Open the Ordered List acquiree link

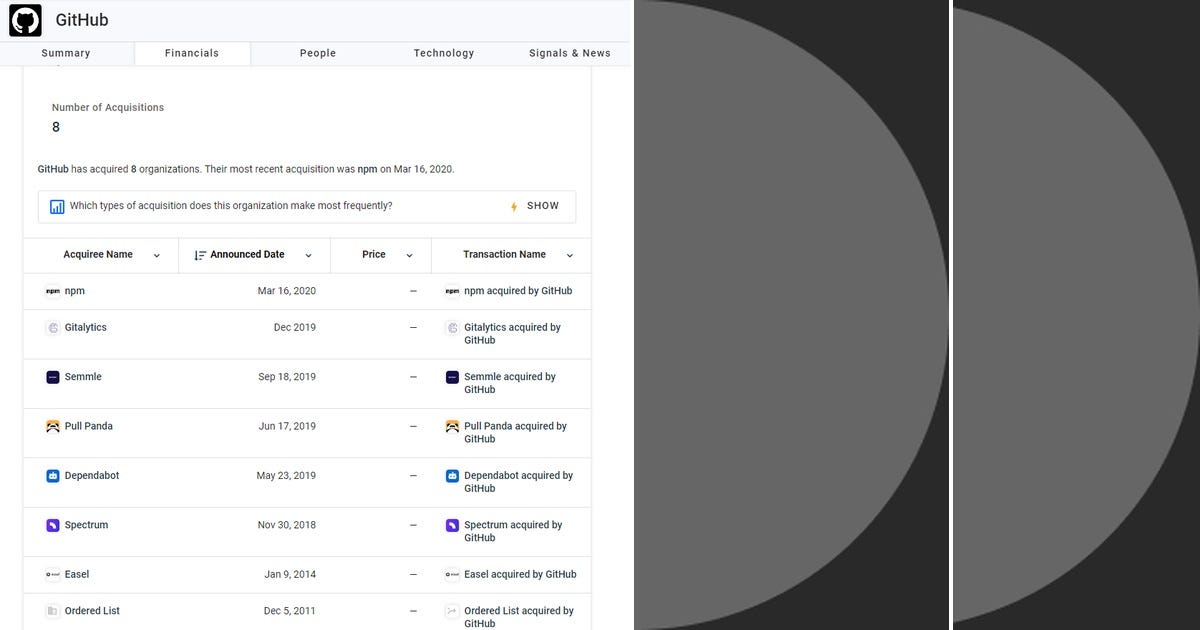(x=92, y=611)
